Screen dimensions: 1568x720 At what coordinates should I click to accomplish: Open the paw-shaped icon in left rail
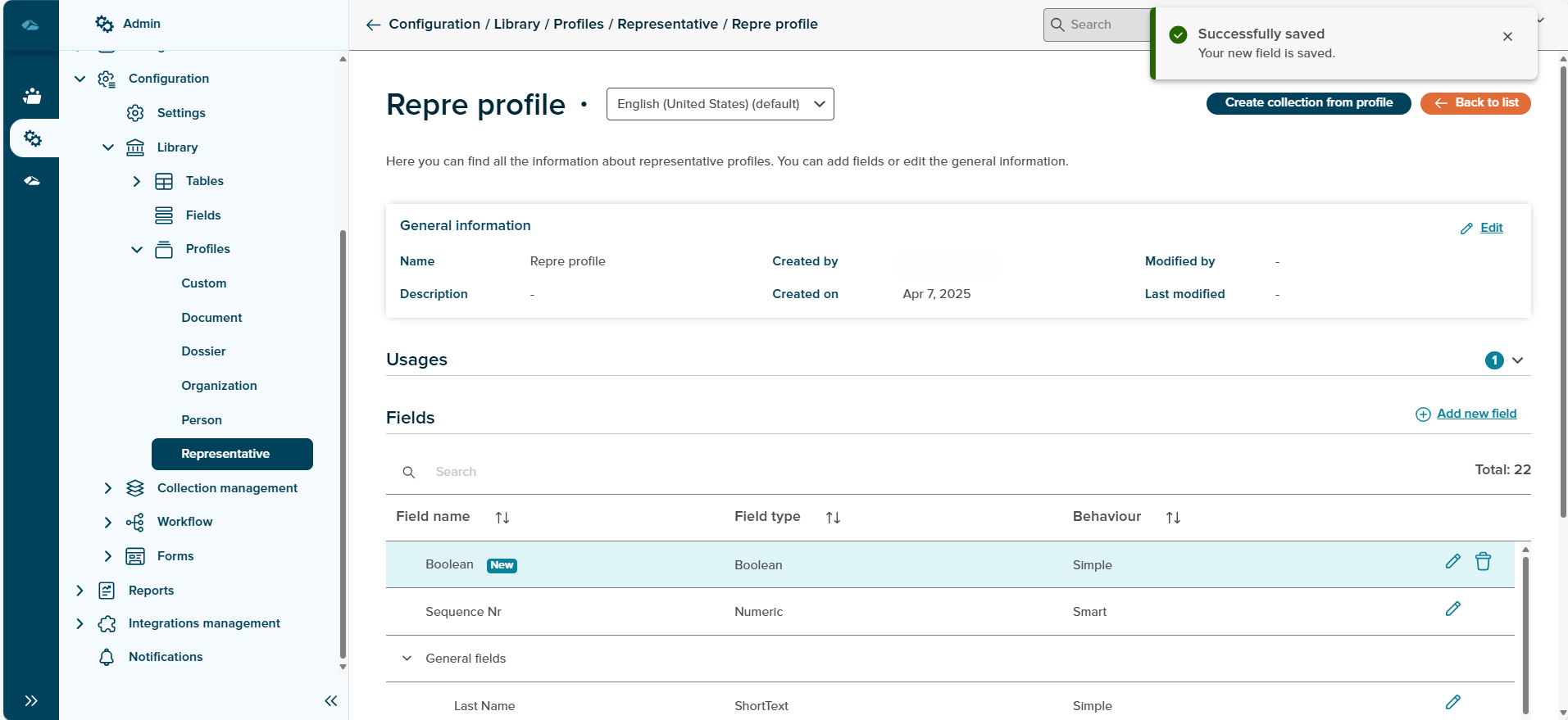point(32,96)
